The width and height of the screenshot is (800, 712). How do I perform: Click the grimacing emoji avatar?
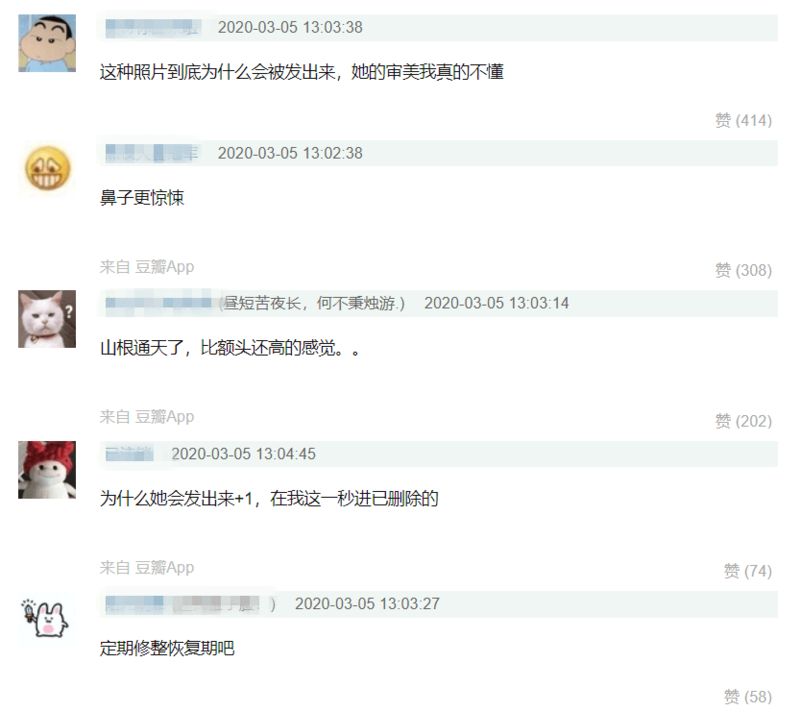click(x=47, y=168)
